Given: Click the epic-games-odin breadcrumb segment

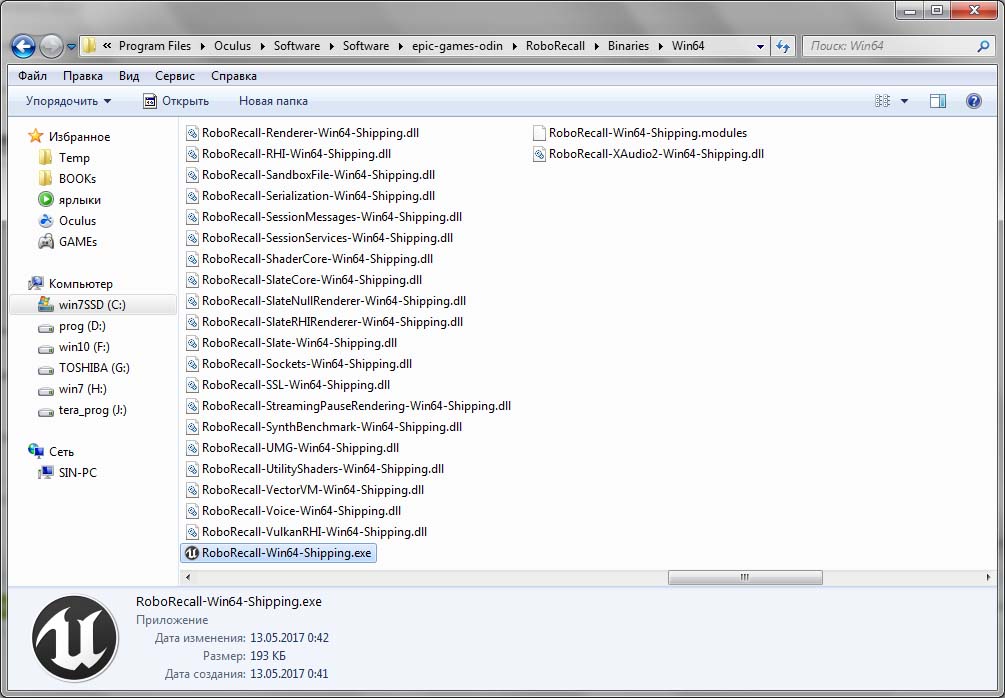Looking at the screenshot, I should point(457,46).
